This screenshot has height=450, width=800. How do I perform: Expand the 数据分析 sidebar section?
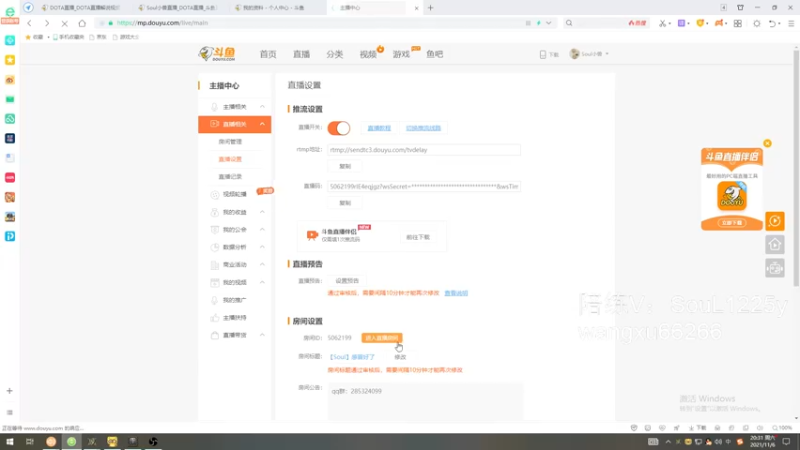click(x=262, y=247)
